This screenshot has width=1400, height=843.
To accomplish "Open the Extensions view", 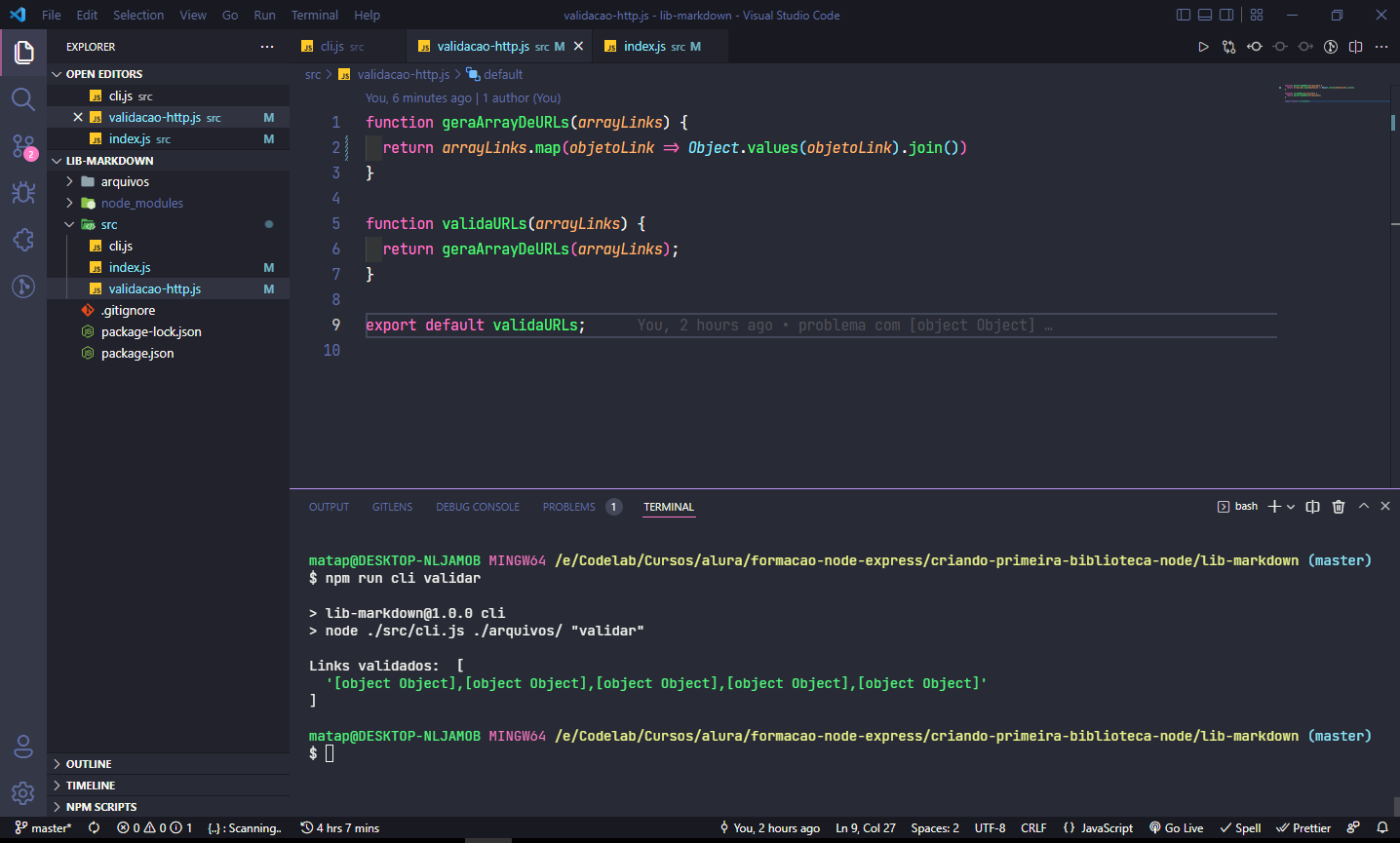I will pyautogui.click(x=23, y=240).
